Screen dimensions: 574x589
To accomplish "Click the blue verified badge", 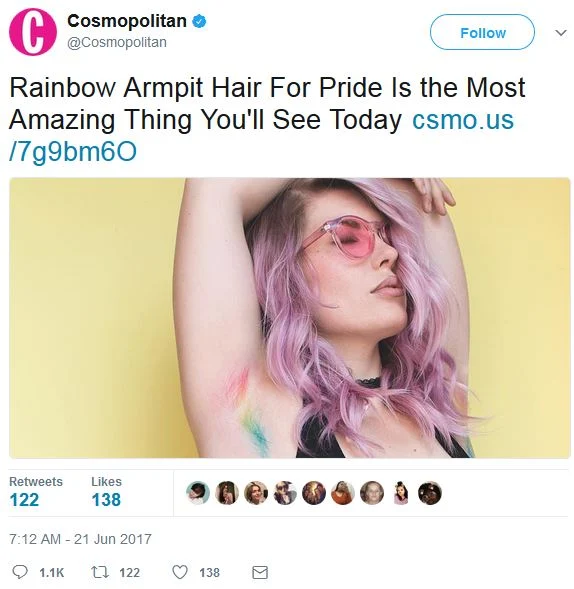I will coord(199,21).
